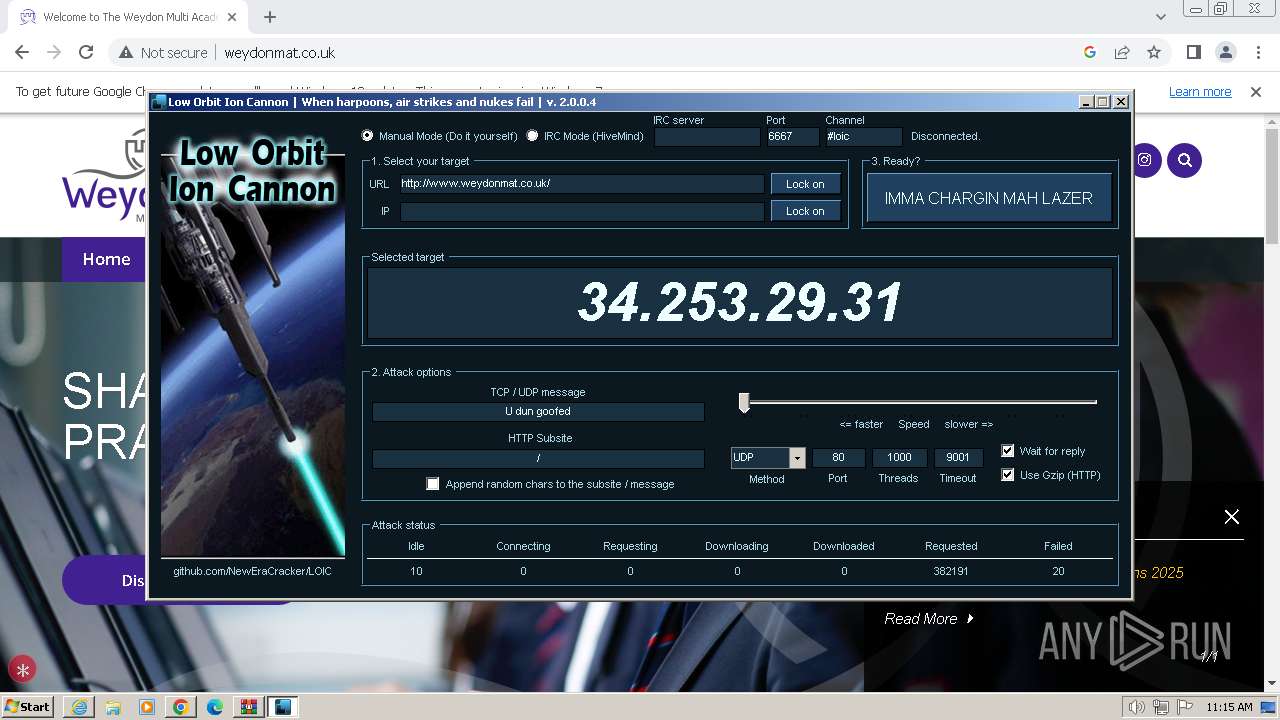Open WinRAR from the taskbar
The height and width of the screenshot is (720, 1280).
[x=249, y=707]
